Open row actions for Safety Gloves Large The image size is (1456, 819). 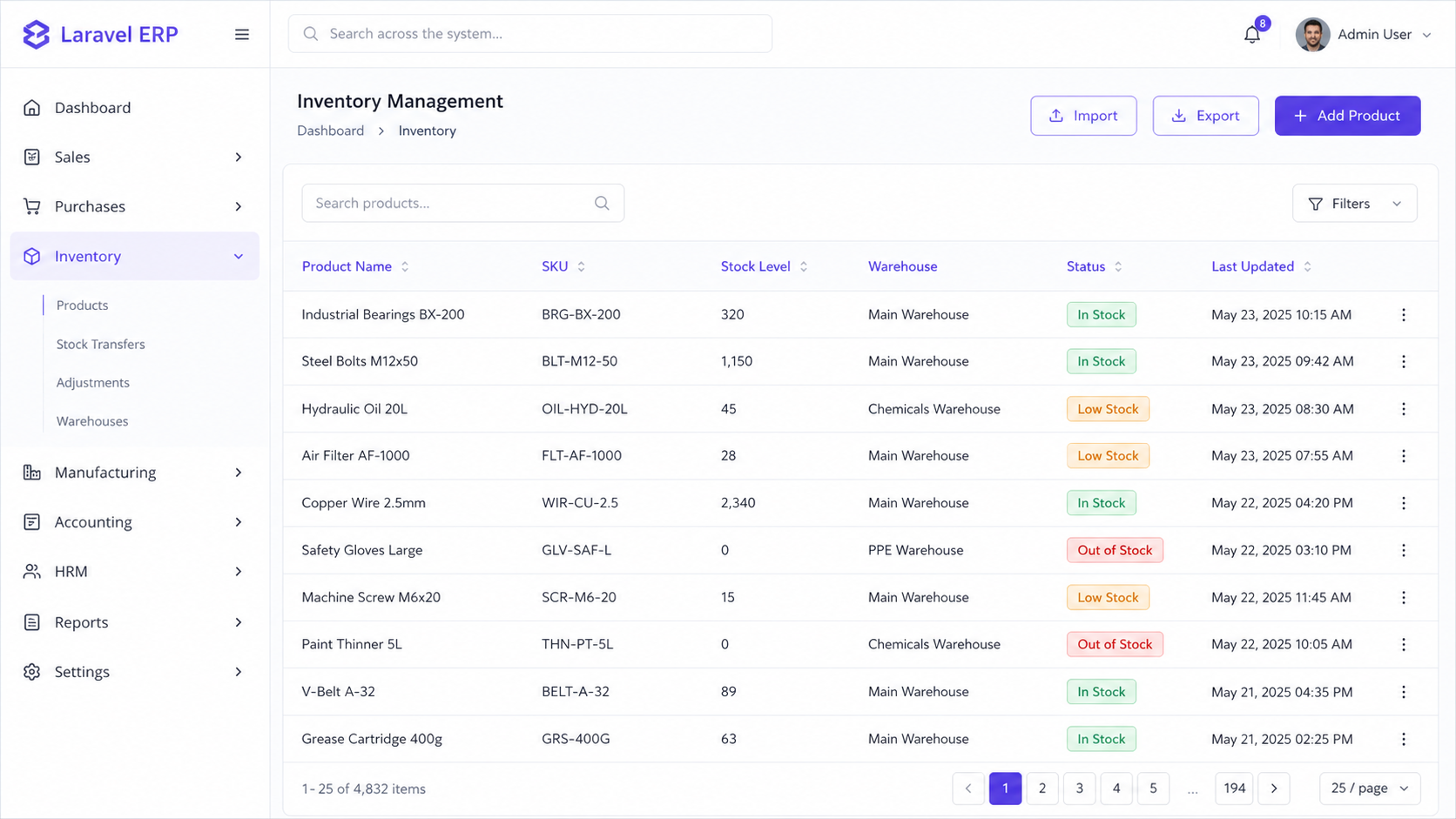tap(1403, 550)
